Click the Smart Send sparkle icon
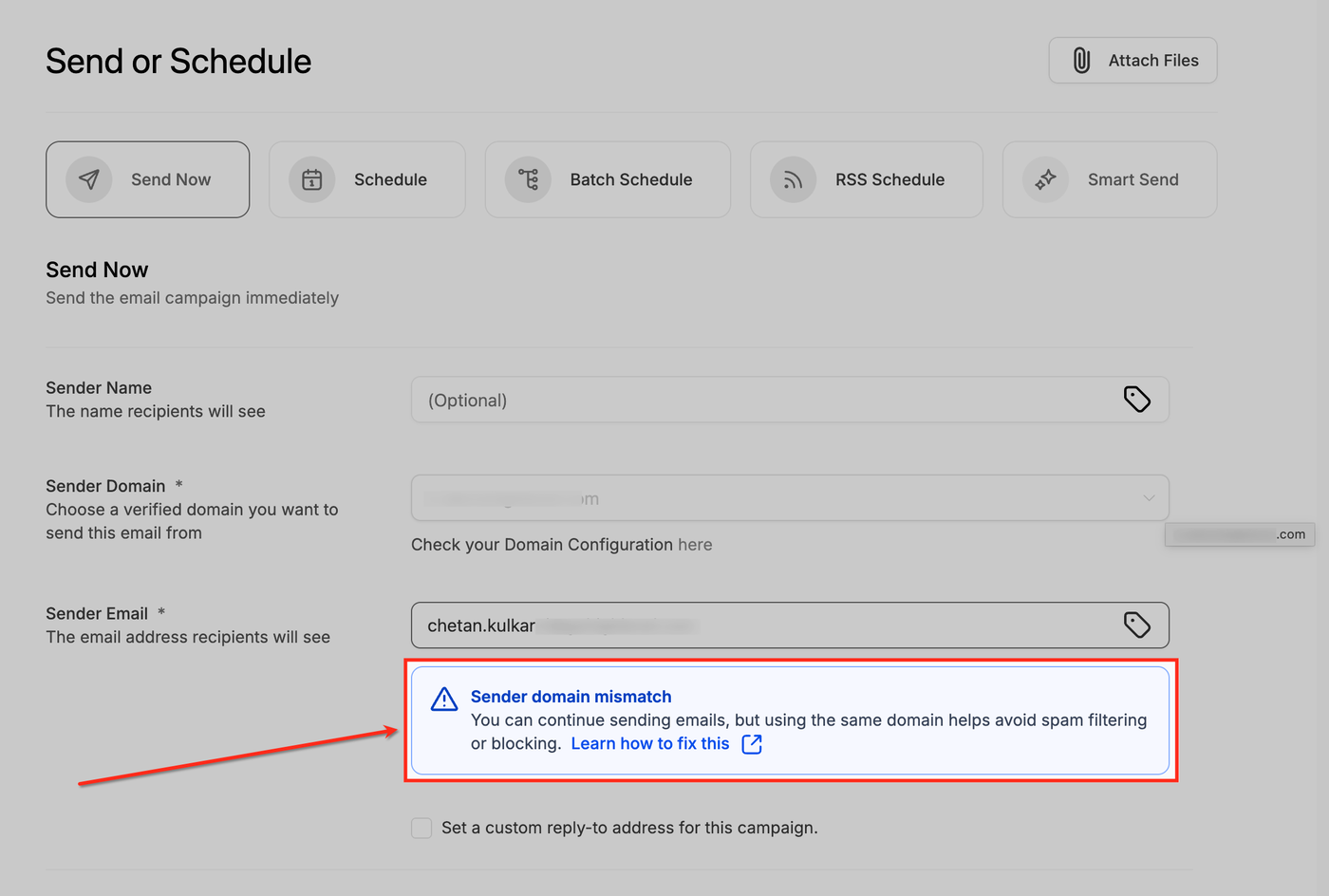Viewport: 1329px width, 896px height. 1046,179
